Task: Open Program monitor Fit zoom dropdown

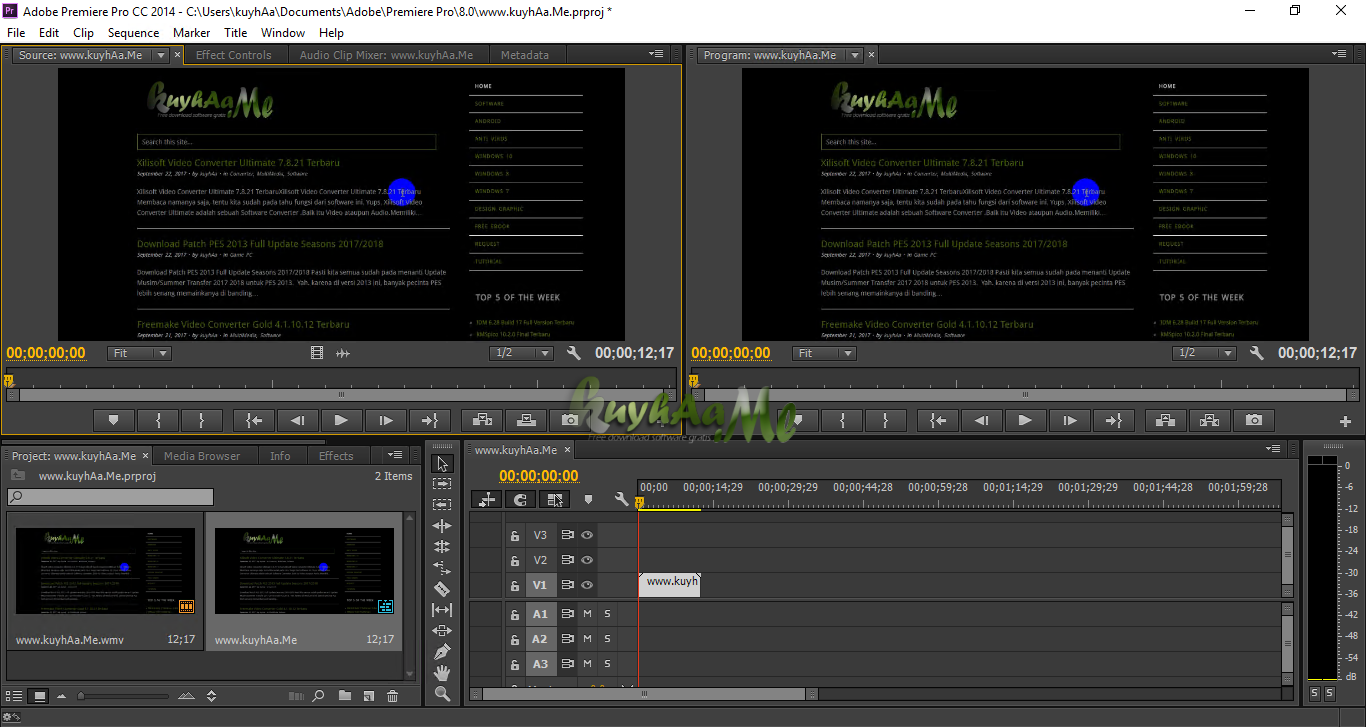Action: [x=824, y=353]
